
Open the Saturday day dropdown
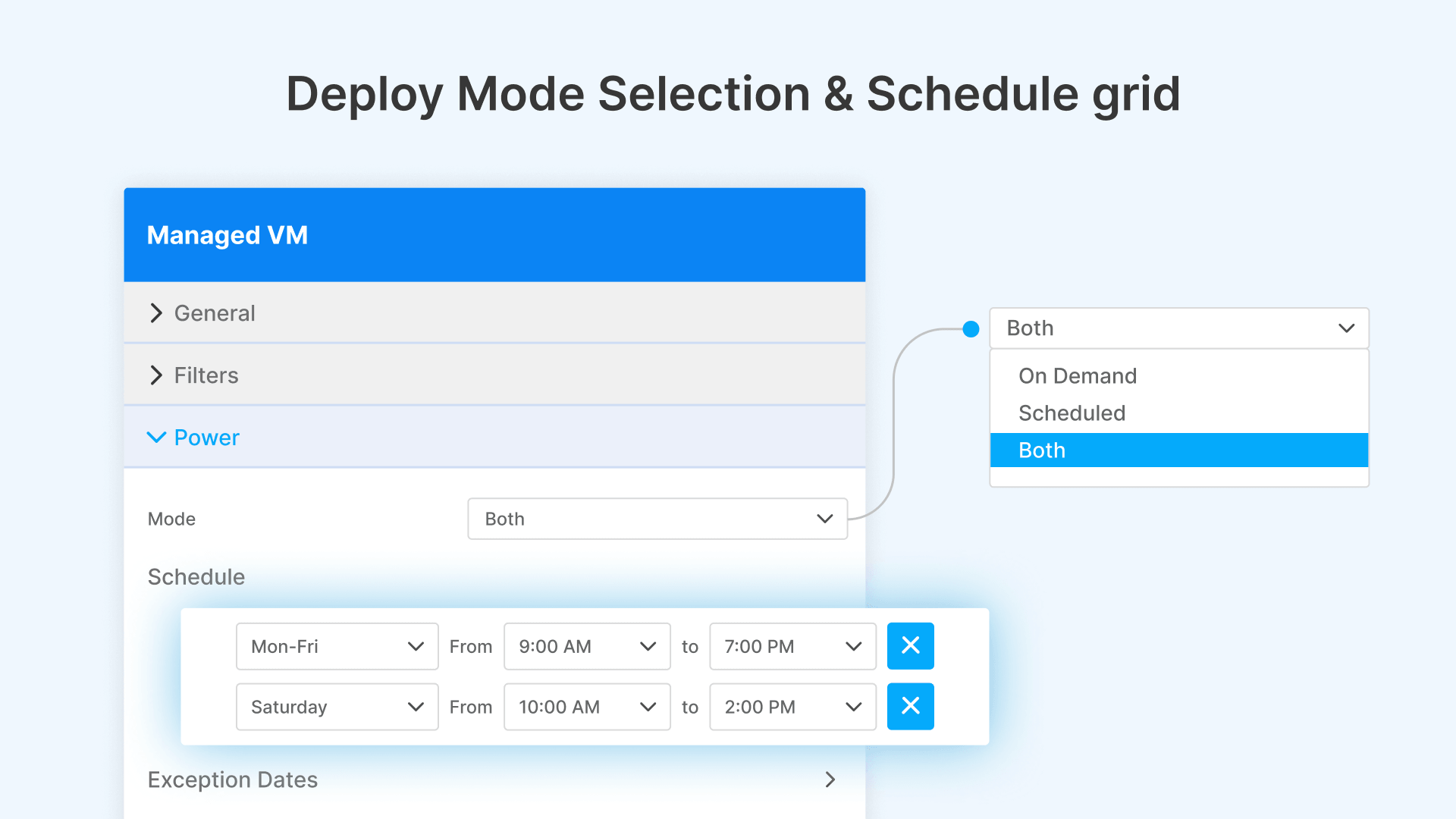[337, 707]
